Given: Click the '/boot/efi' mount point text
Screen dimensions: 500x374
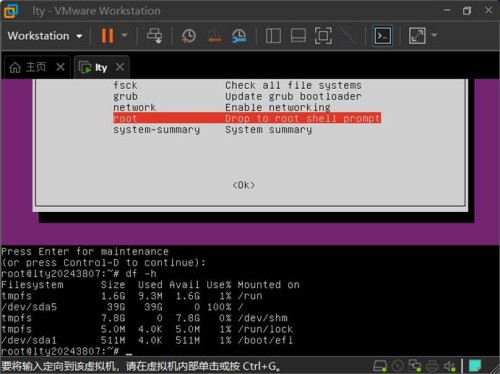Looking at the screenshot, I should click(265, 340).
